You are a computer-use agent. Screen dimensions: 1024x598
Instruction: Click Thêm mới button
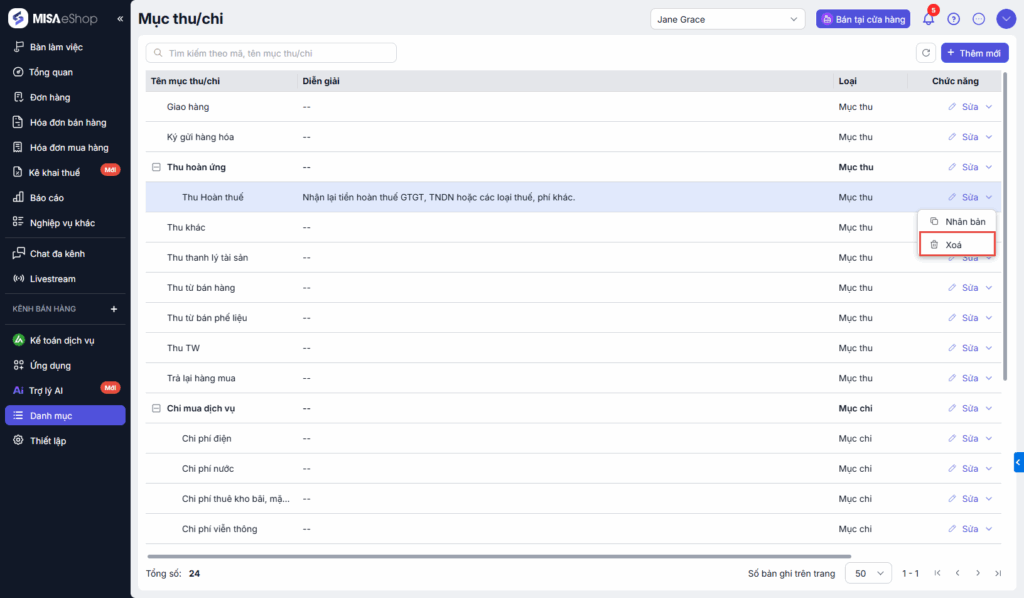pyautogui.click(x=974, y=53)
